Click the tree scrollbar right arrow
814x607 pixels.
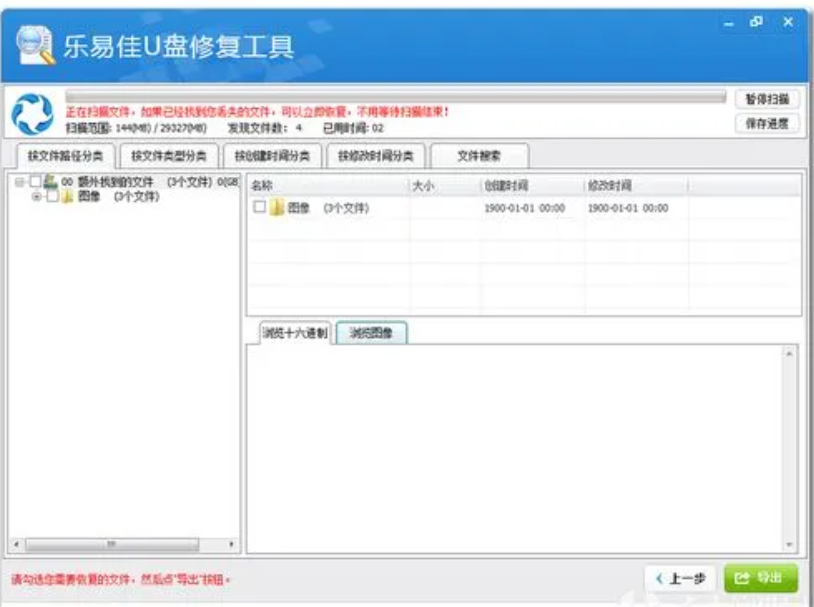pyautogui.click(x=231, y=544)
